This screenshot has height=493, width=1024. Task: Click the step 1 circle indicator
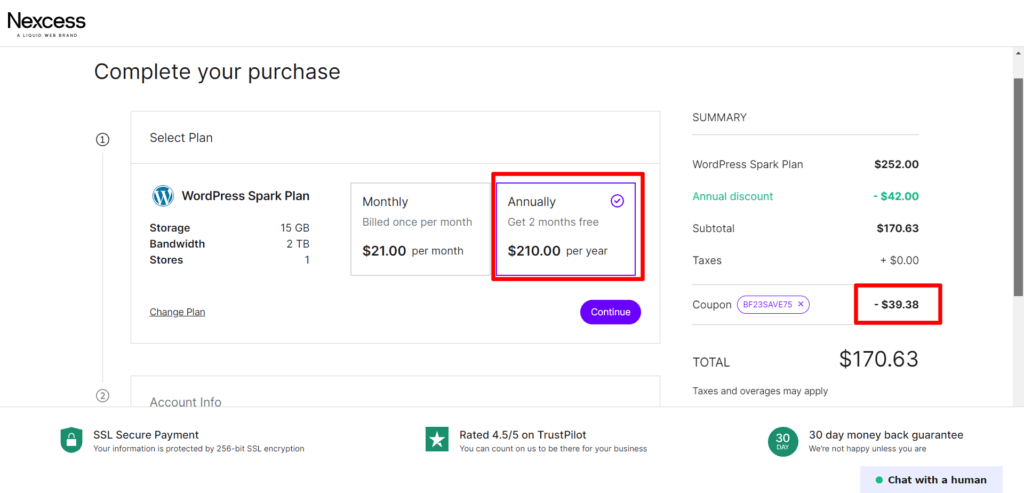103,139
